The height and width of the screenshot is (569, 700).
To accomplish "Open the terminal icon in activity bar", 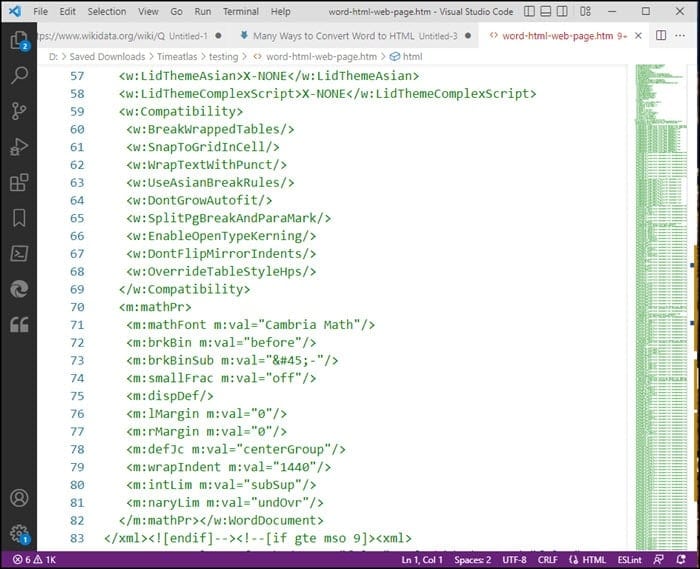I will pyautogui.click(x=19, y=253).
